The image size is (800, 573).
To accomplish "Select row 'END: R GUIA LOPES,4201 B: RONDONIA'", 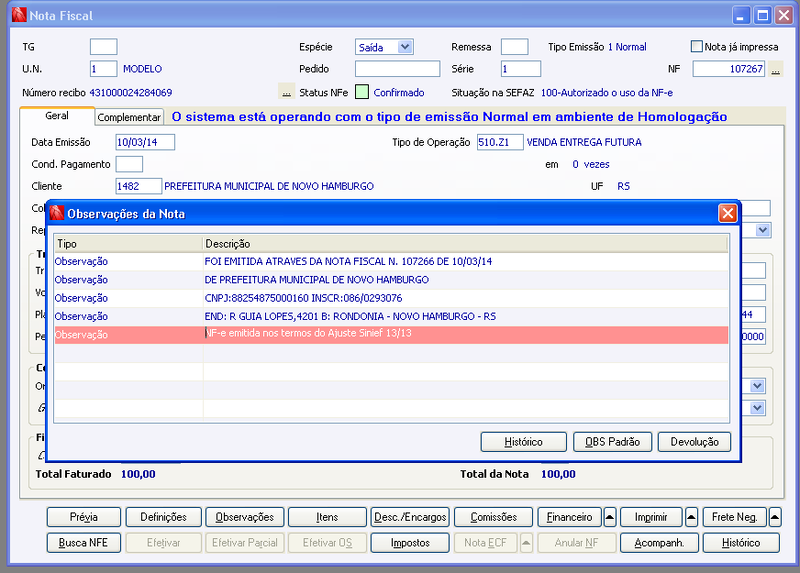I will pos(391,316).
